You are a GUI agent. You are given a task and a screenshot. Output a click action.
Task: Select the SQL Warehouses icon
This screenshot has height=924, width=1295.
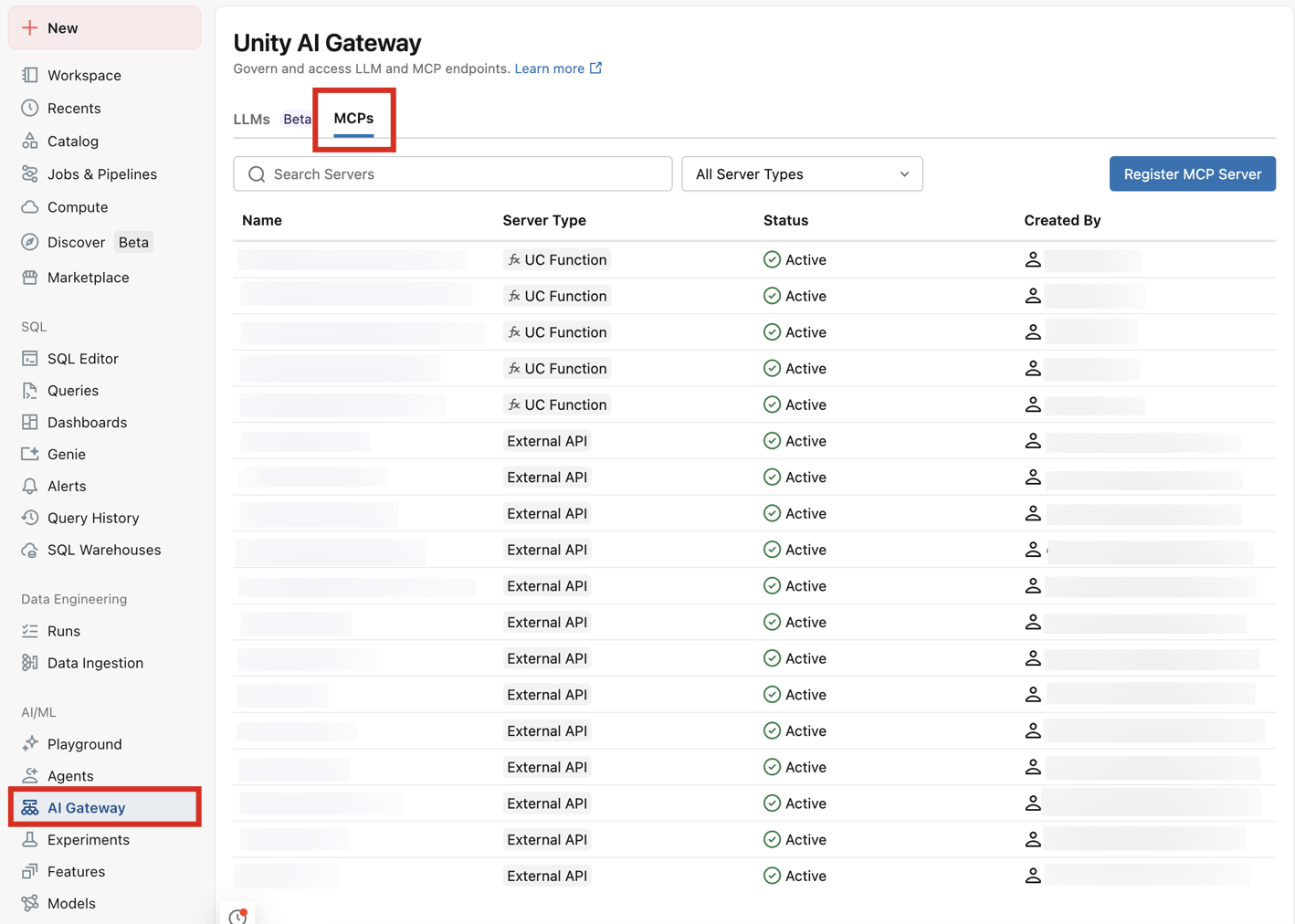pos(31,550)
